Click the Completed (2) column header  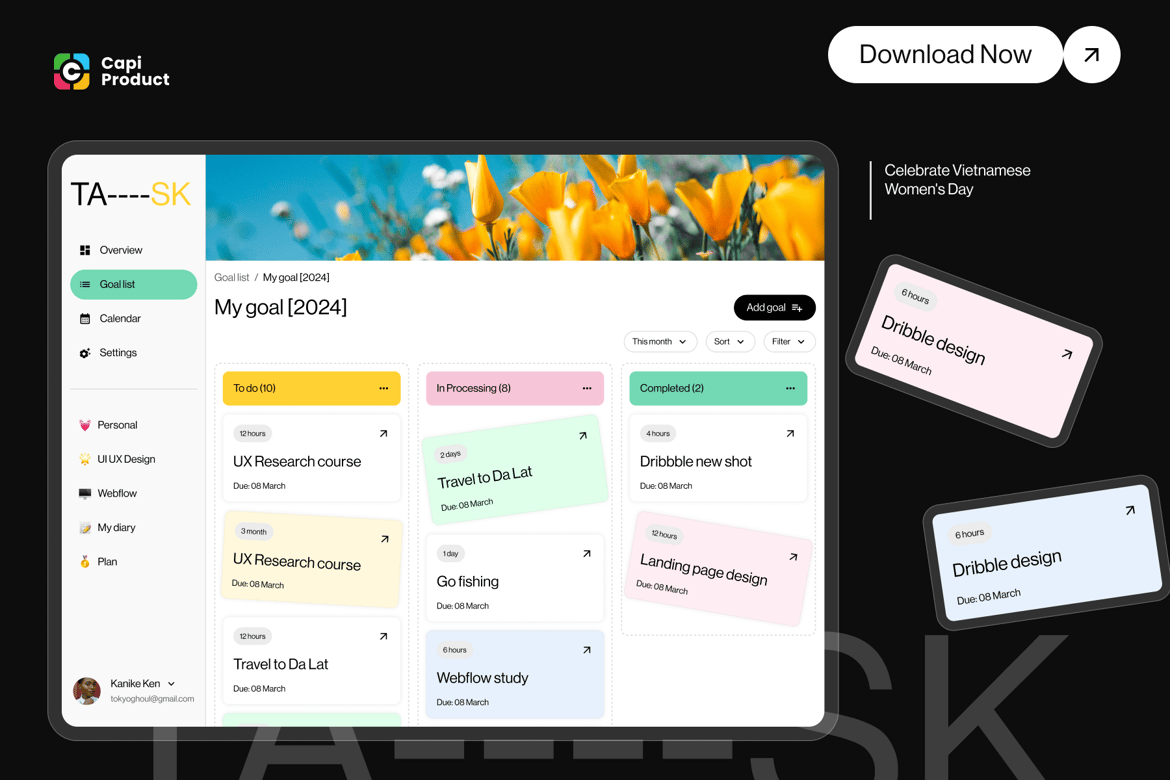click(x=718, y=388)
